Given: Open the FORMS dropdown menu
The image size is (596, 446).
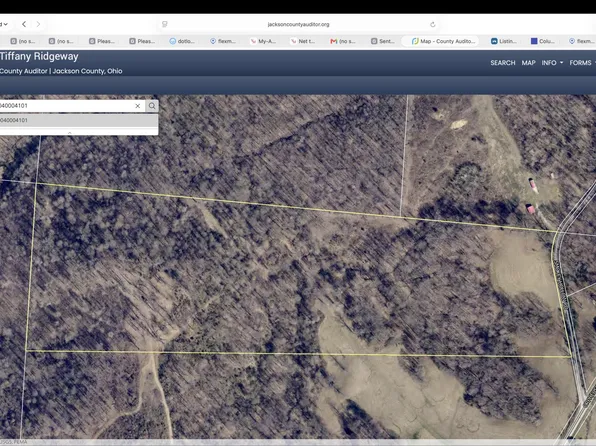Looking at the screenshot, I should [x=582, y=63].
